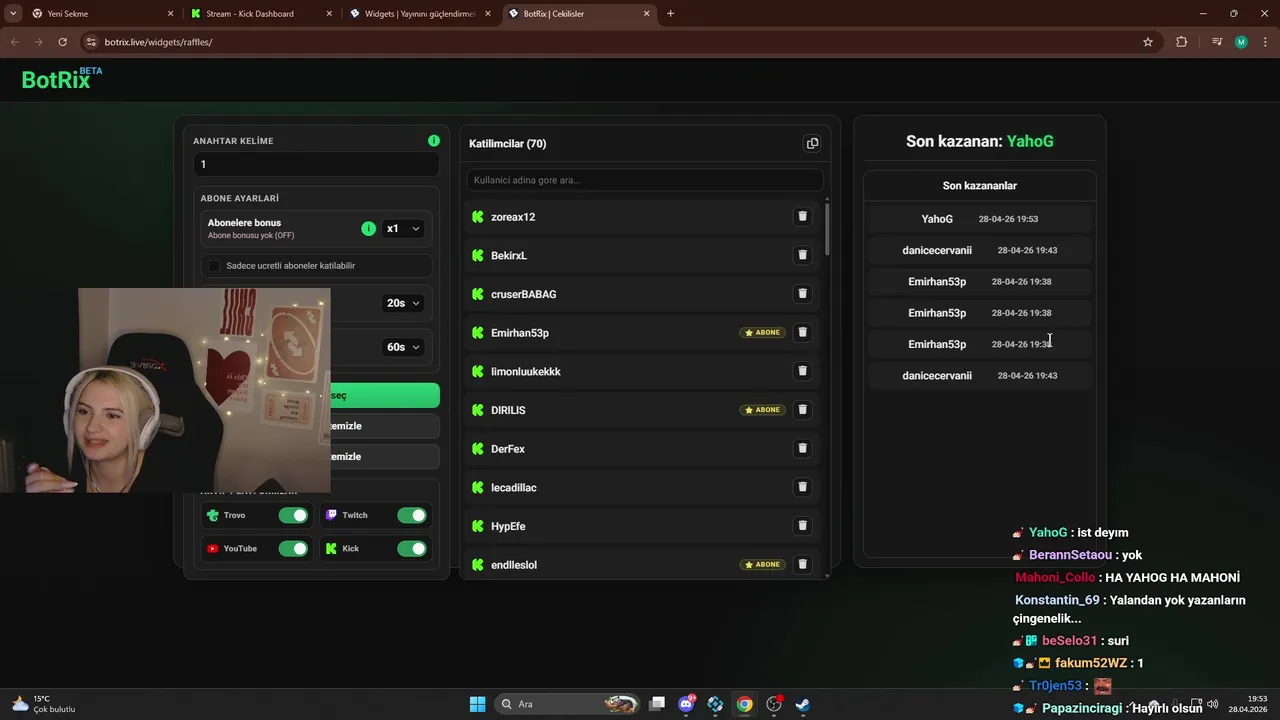Delete DerFex entry trash icon
This screenshot has height=720, width=1280.
(802, 449)
